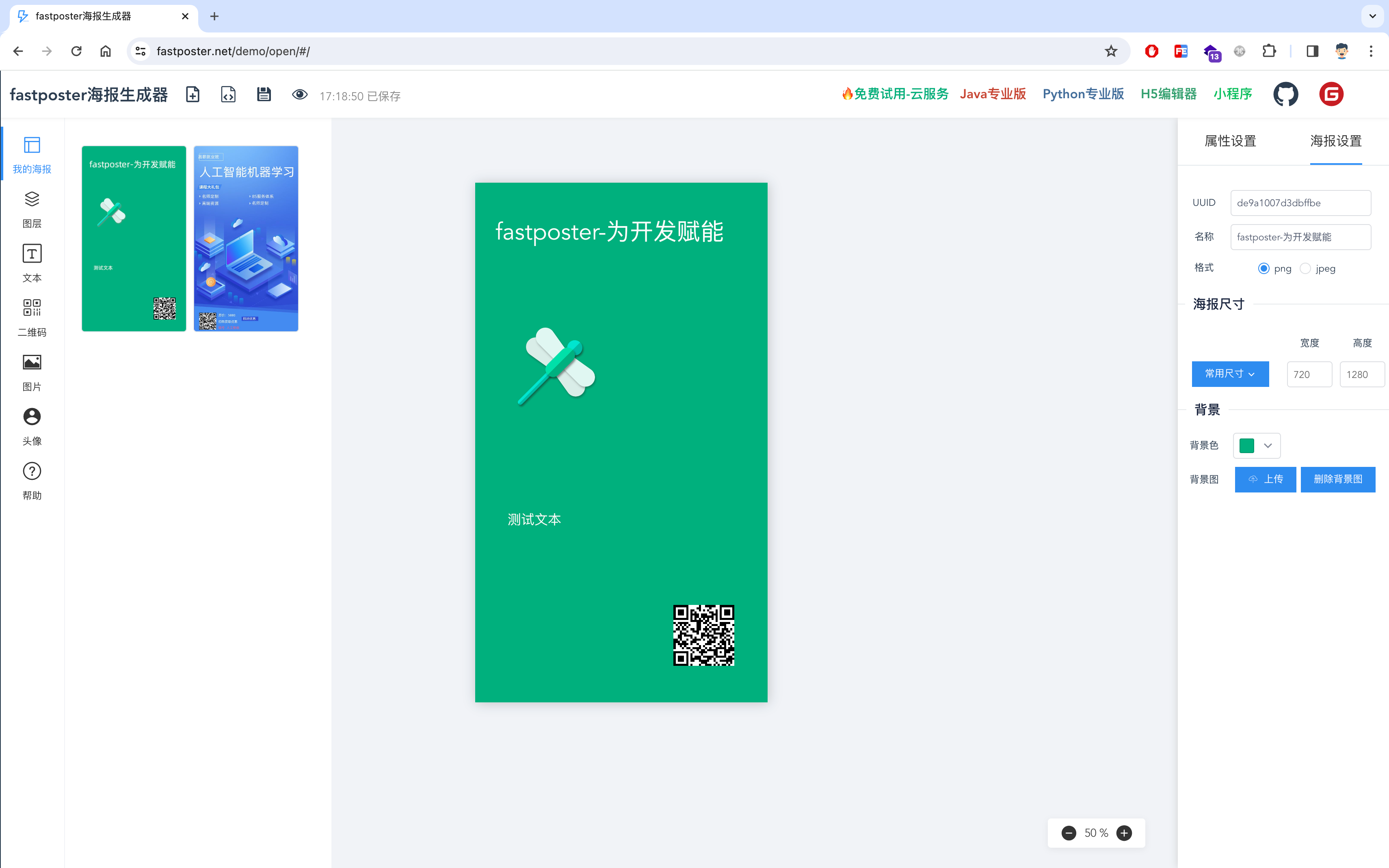1389x868 pixels.
Task: Expand the 常用尺寸 size dropdown
Action: click(1230, 374)
